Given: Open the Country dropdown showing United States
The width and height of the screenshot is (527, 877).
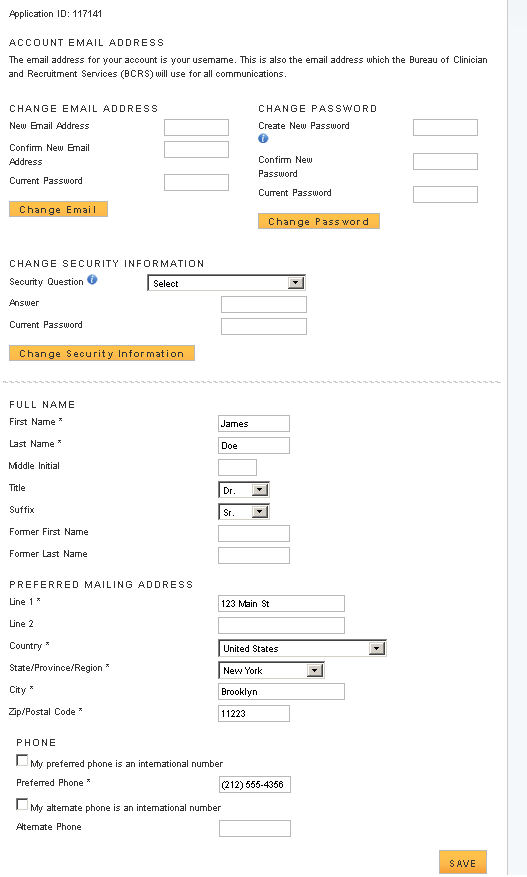Looking at the screenshot, I should click(x=302, y=648).
